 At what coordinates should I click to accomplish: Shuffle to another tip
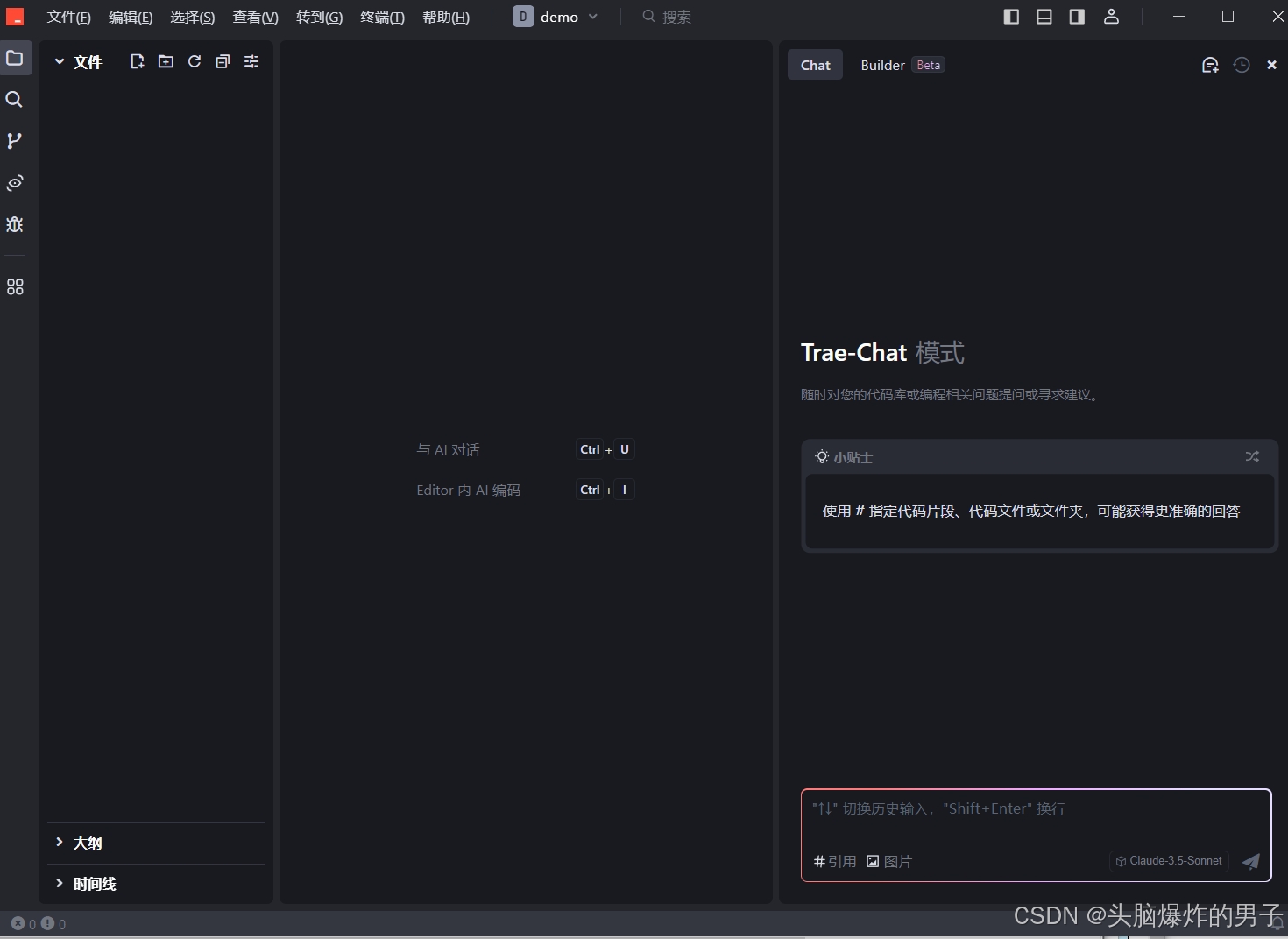pyautogui.click(x=1252, y=456)
